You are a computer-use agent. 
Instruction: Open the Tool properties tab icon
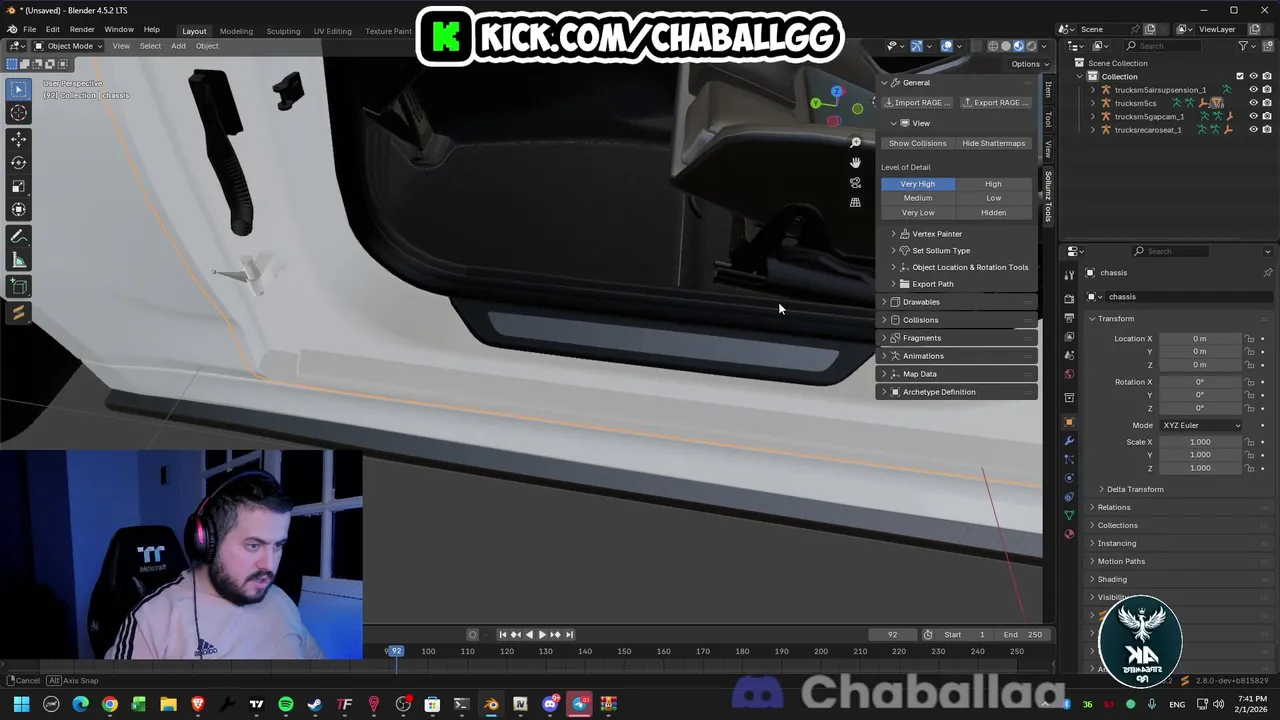pyautogui.click(x=1069, y=273)
